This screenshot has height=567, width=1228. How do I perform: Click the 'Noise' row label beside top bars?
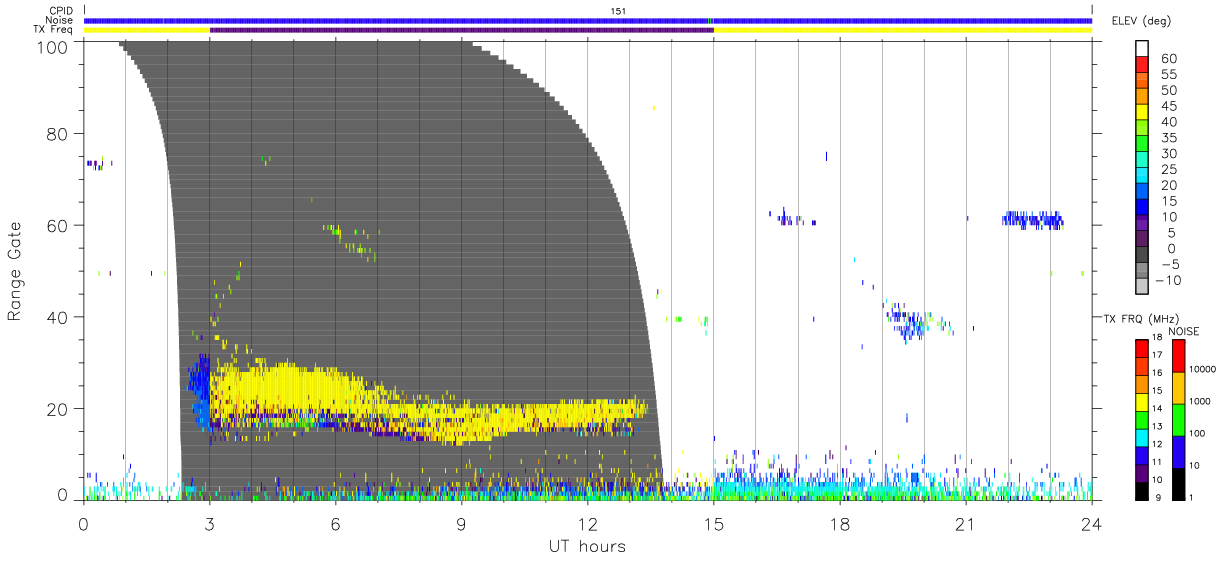60,20
